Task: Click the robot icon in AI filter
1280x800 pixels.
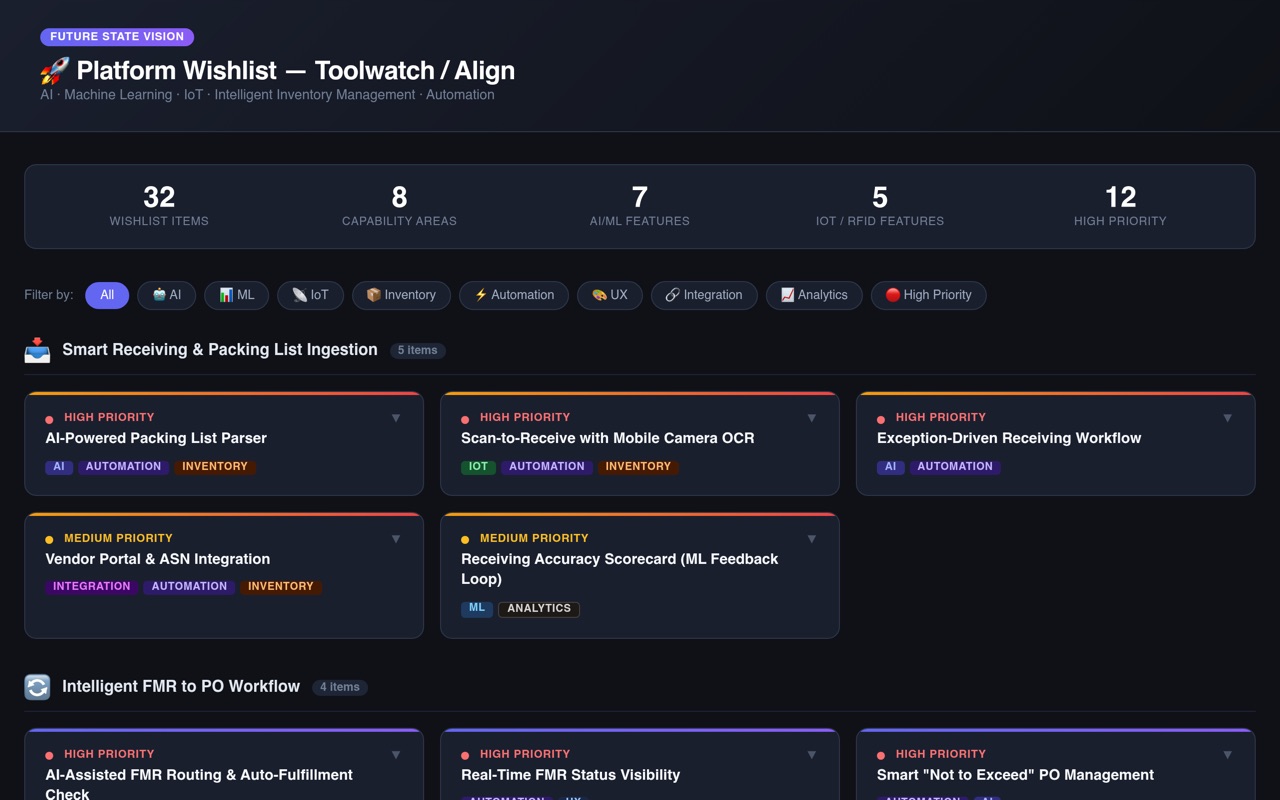Action: (159, 295)
